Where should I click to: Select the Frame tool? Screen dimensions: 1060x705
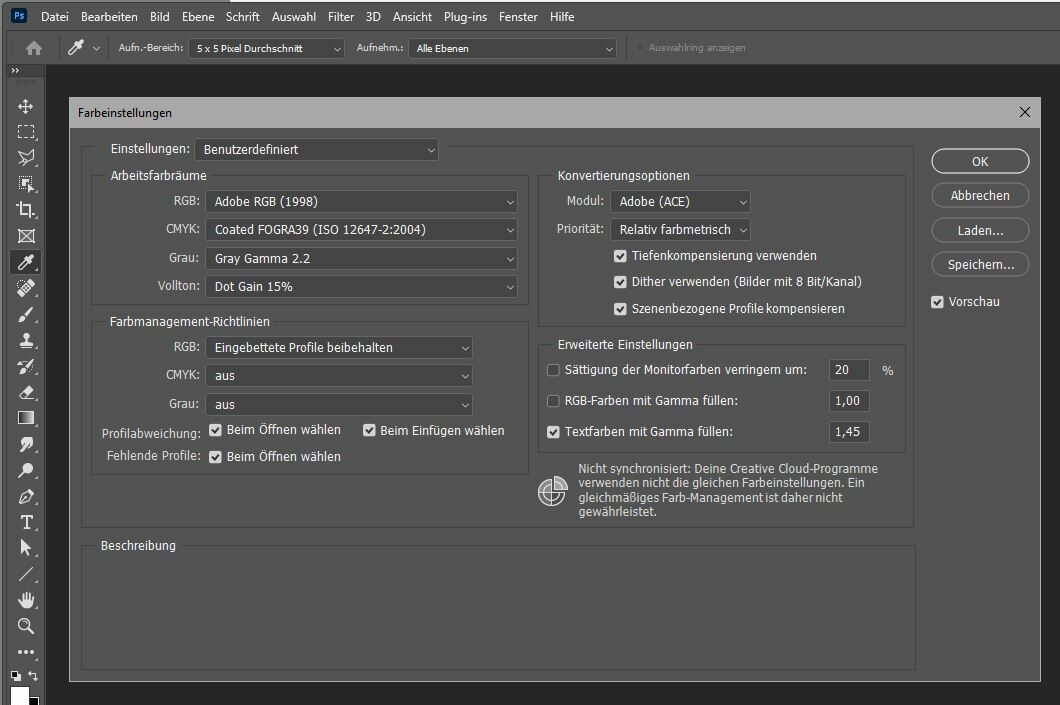[x=26, y=236]
